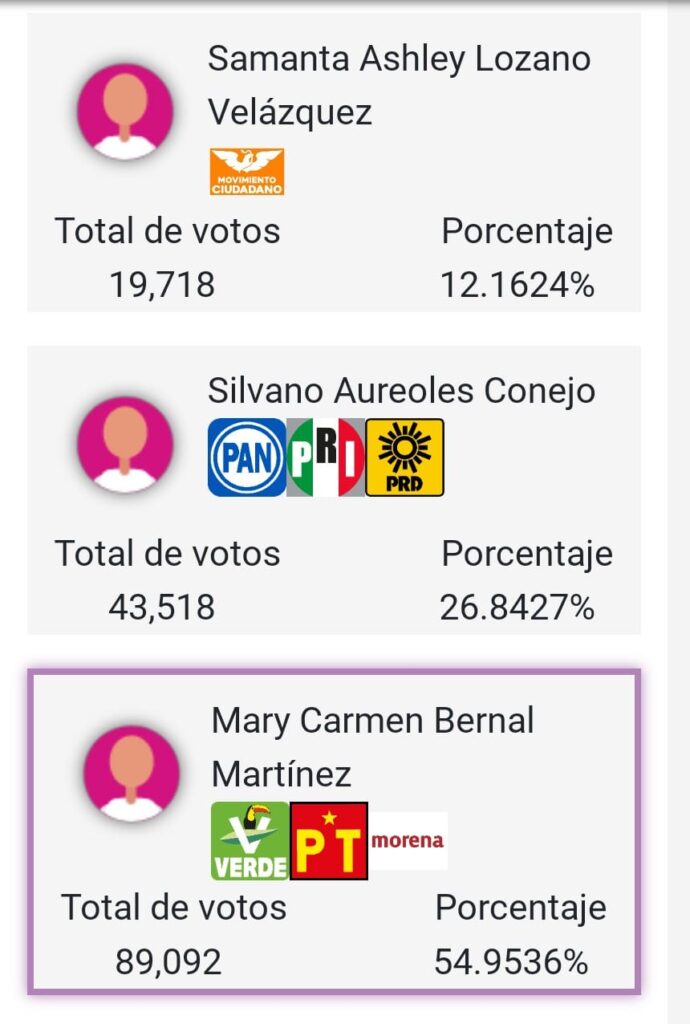The image size is (690, 1024).
Task: Open candidate name Mary Carmen Bernal Martínez
Action: pyautogui.click(x=373, y=747)
